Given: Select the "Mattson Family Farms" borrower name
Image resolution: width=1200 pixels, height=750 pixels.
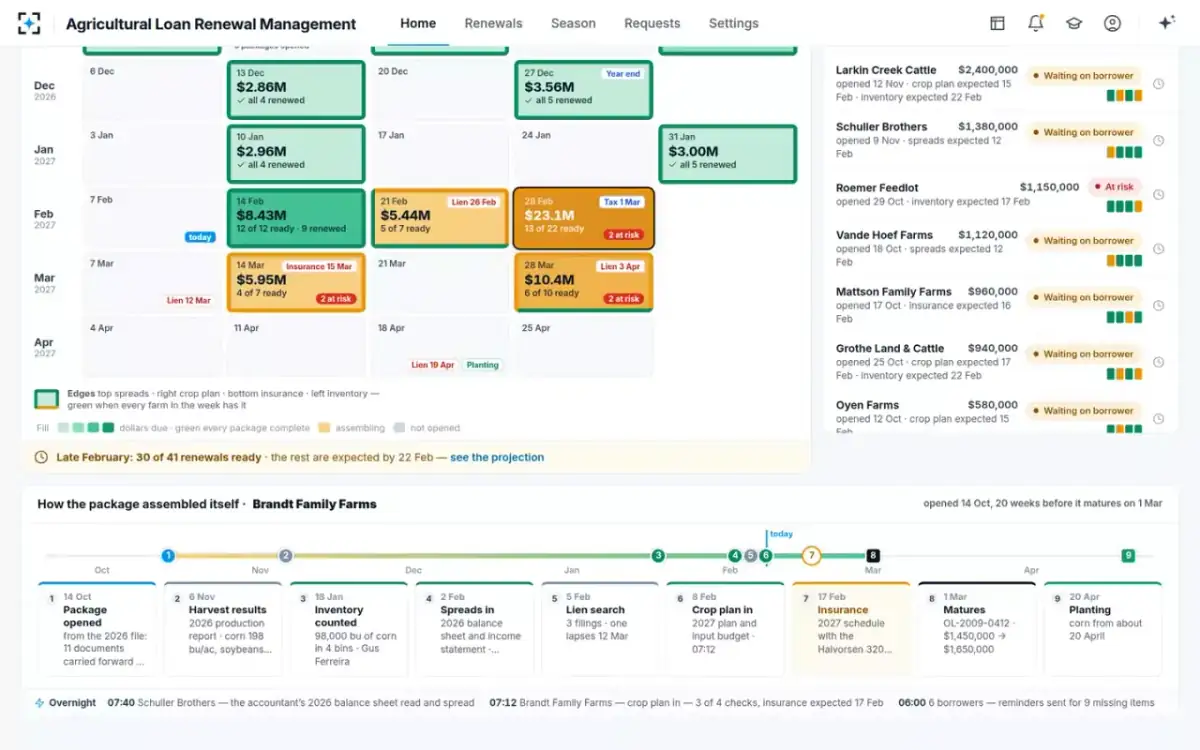Looking at the screenshot, I should click(x=894, y=292).
